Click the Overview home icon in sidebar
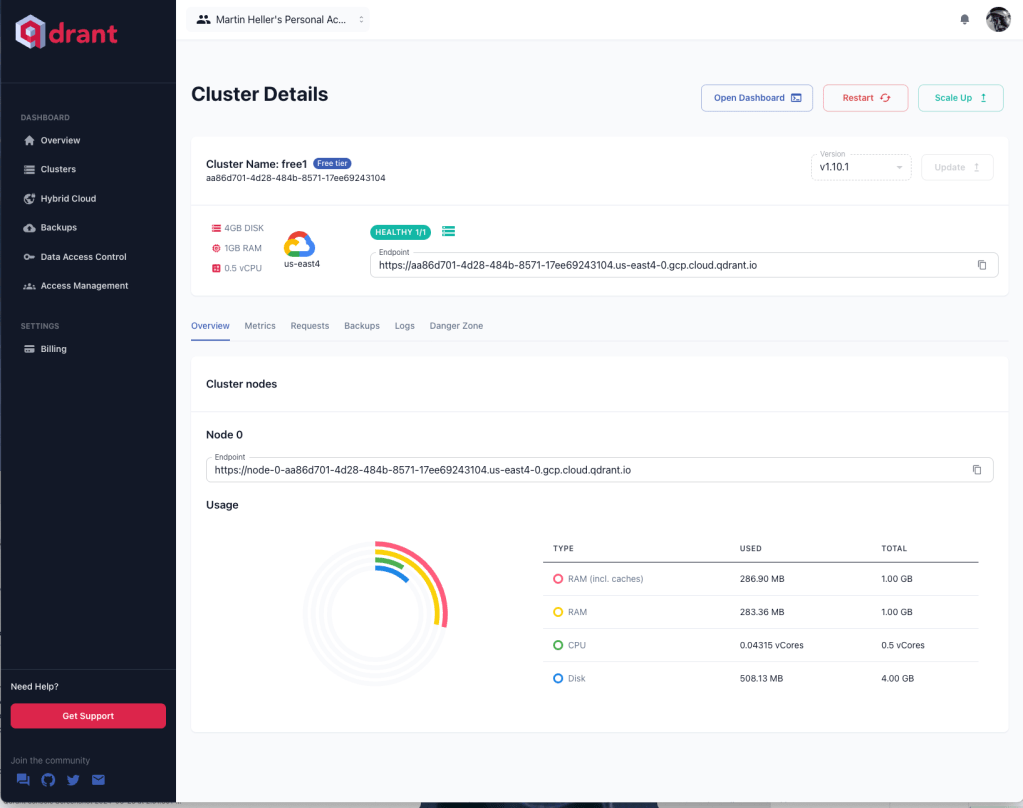 pos(29,140)
